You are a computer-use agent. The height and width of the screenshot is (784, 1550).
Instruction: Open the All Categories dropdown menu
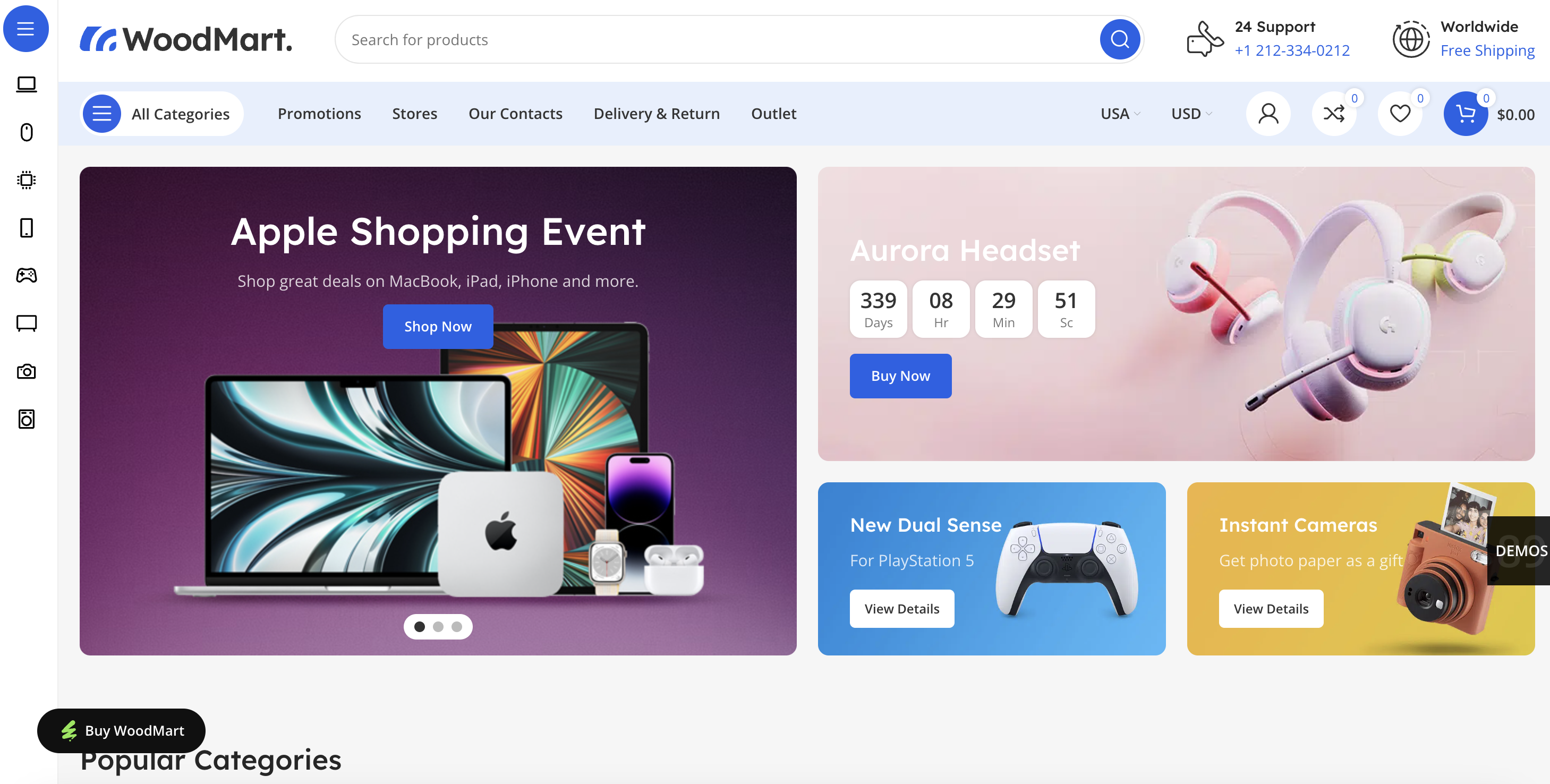[162, 113]
